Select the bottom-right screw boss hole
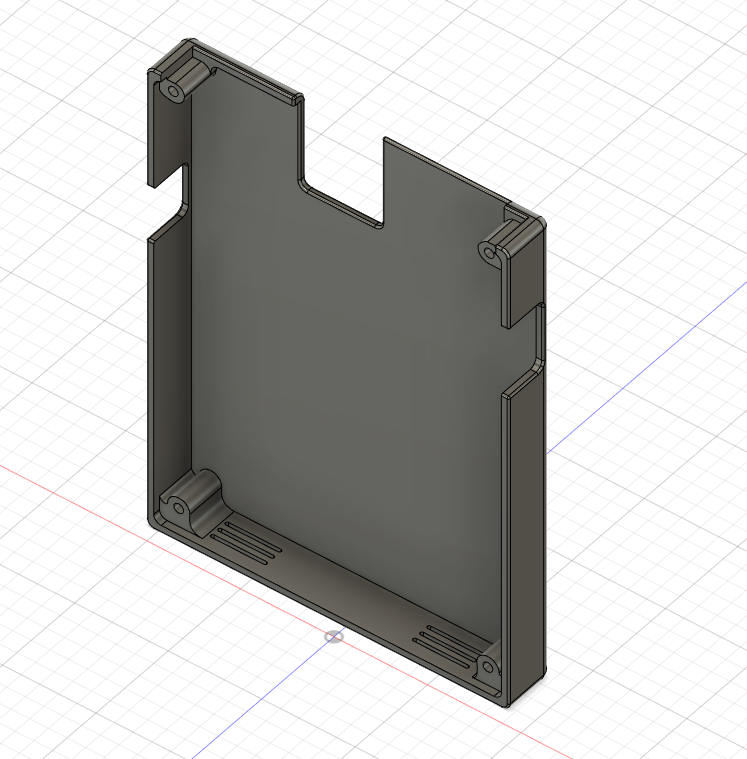 [x=488, y=668]
